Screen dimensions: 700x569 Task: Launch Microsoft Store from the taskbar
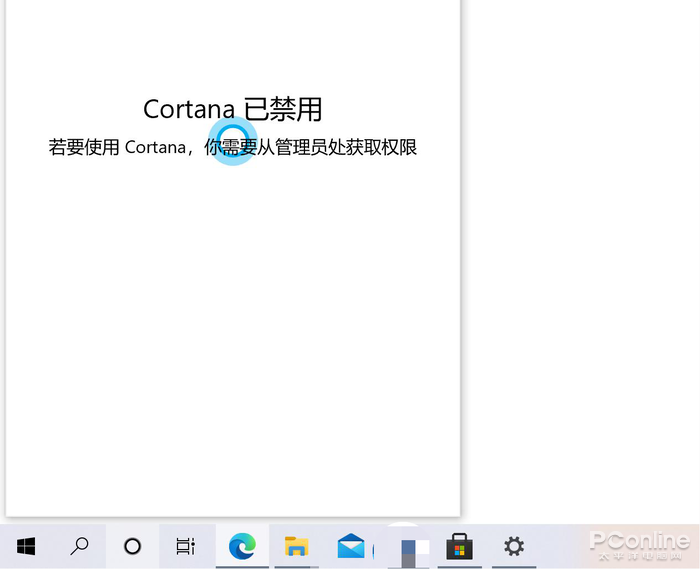459,546
